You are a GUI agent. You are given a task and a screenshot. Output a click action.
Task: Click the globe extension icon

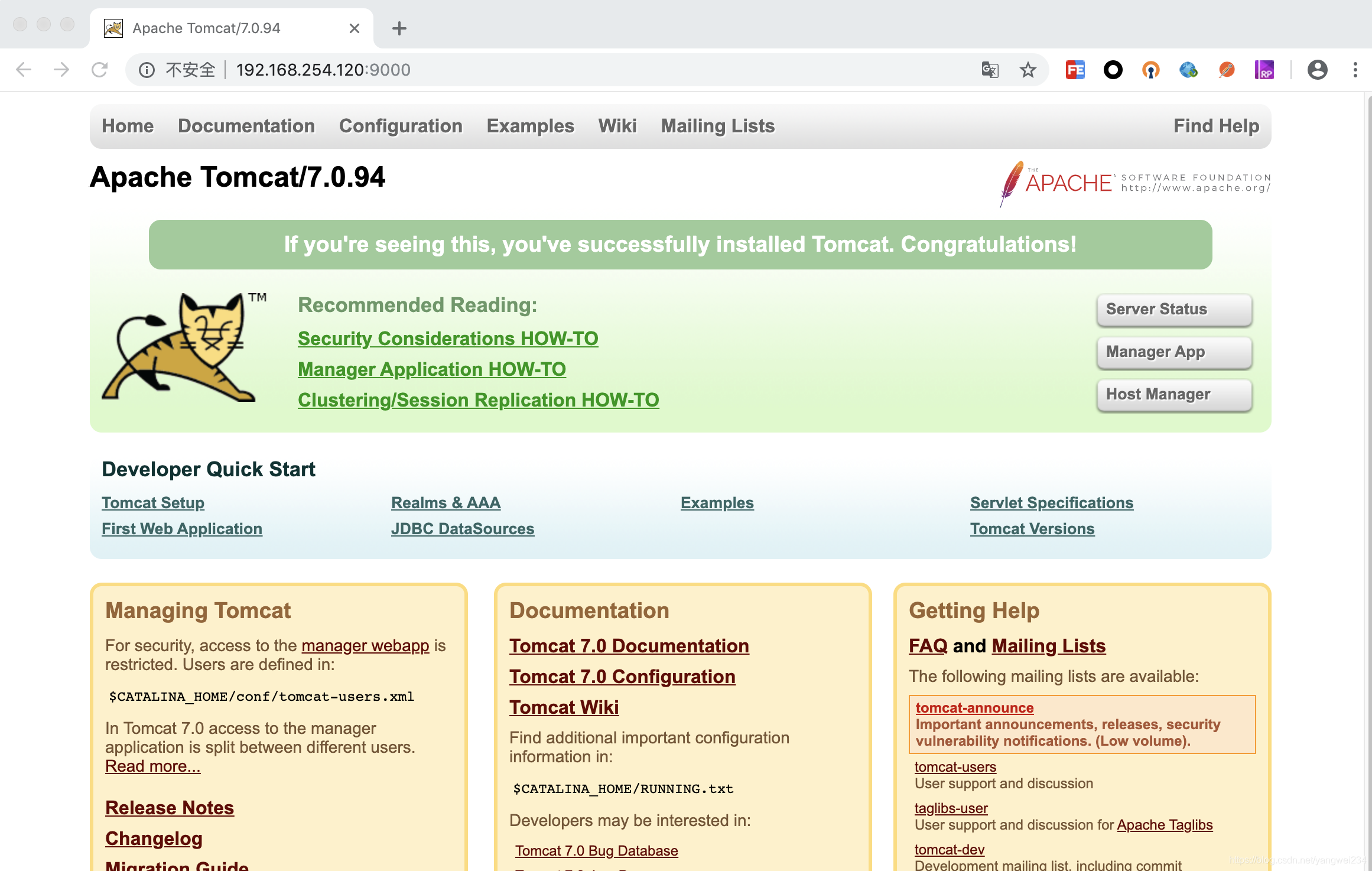(x=1189, y=70)
